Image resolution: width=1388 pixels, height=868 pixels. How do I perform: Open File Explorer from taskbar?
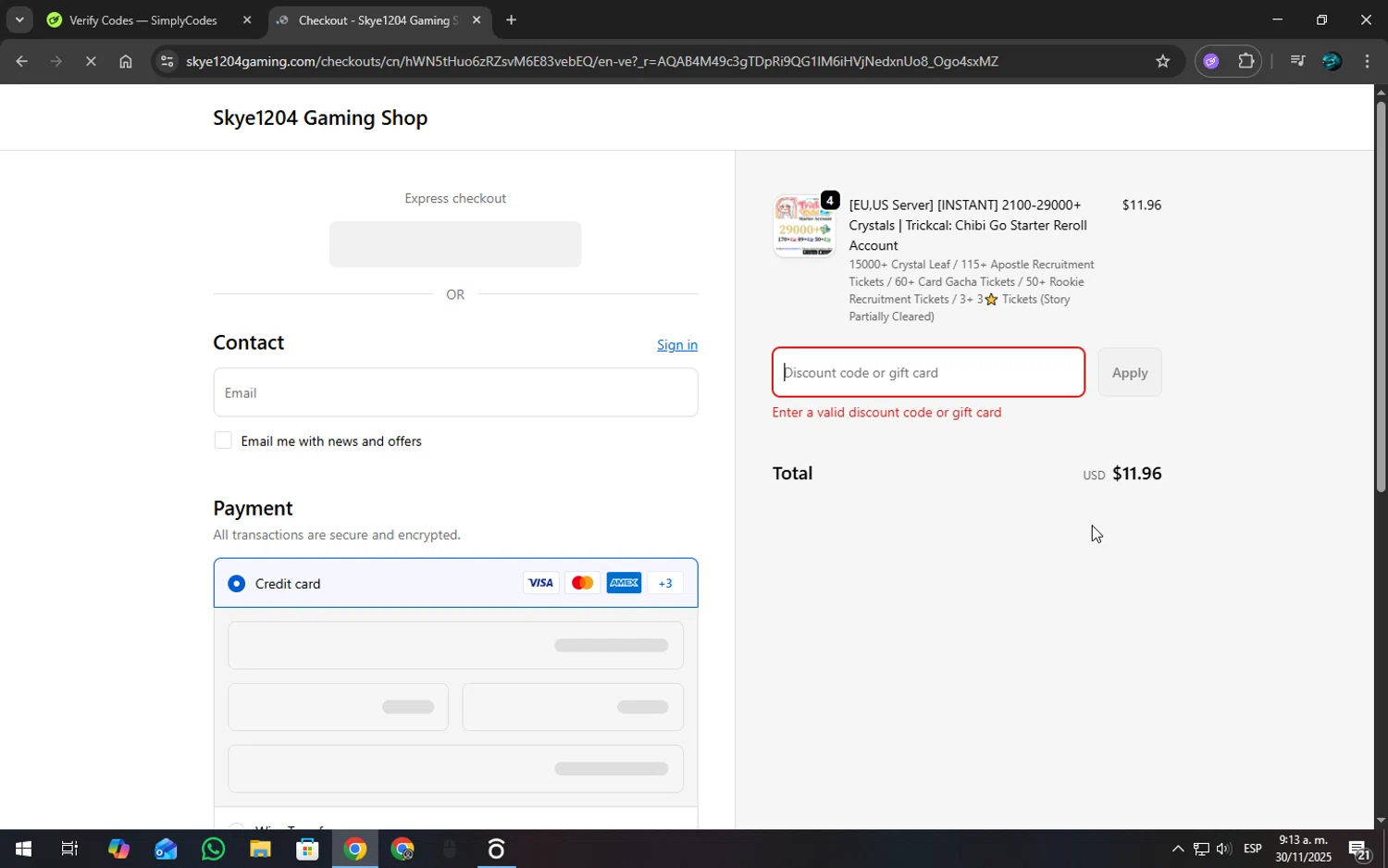click(x=260, y=849)
